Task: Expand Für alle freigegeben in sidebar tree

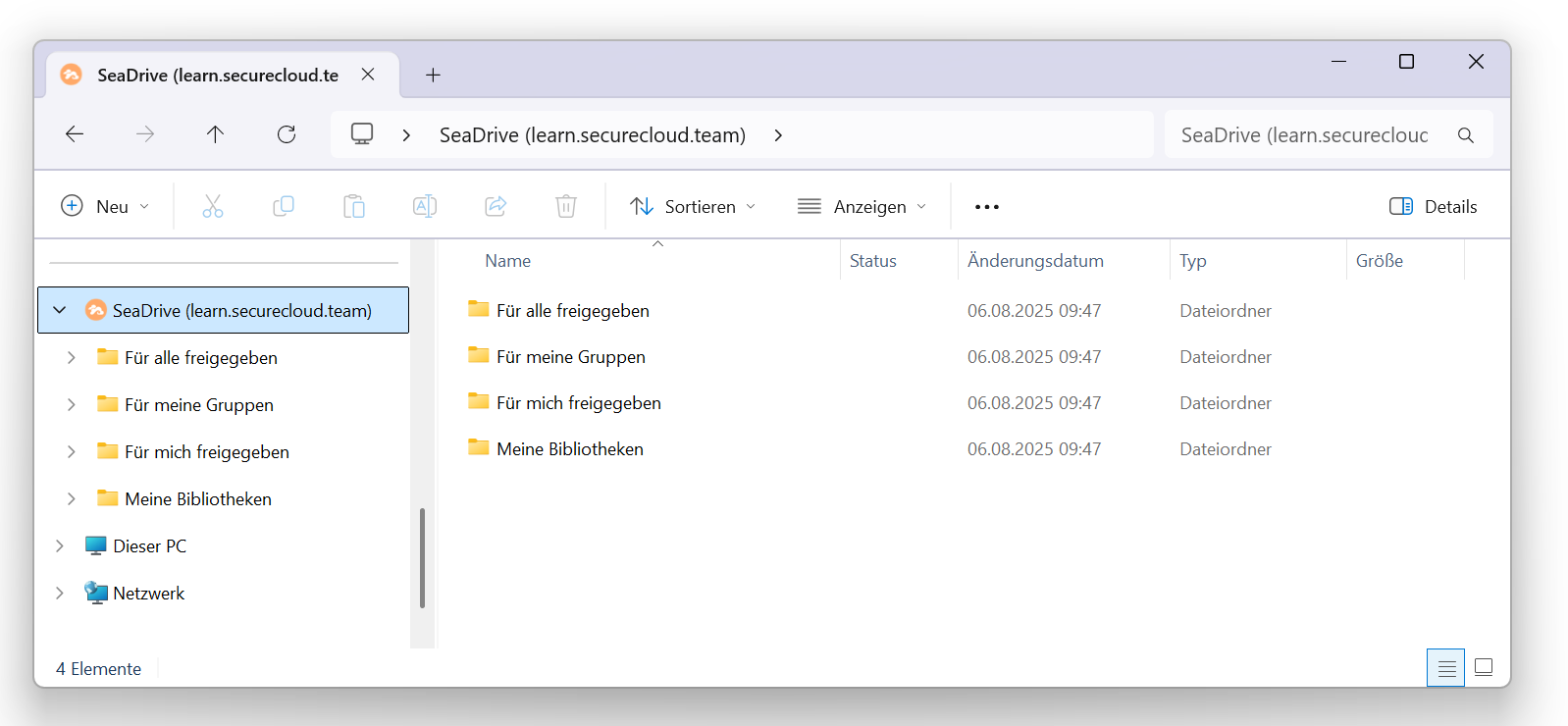Action: pos(71,358)
